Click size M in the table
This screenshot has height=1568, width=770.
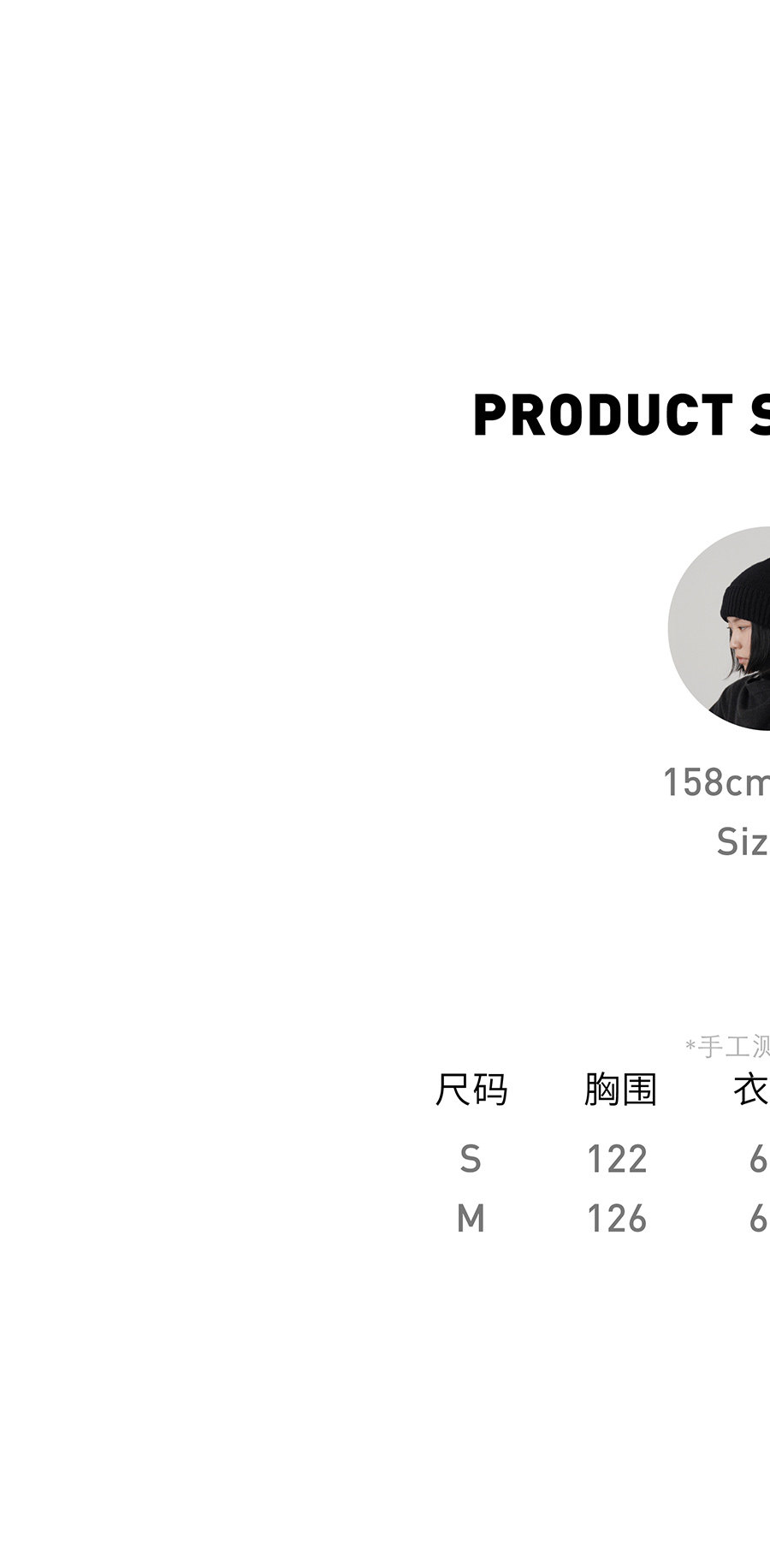coord(471,1219)
